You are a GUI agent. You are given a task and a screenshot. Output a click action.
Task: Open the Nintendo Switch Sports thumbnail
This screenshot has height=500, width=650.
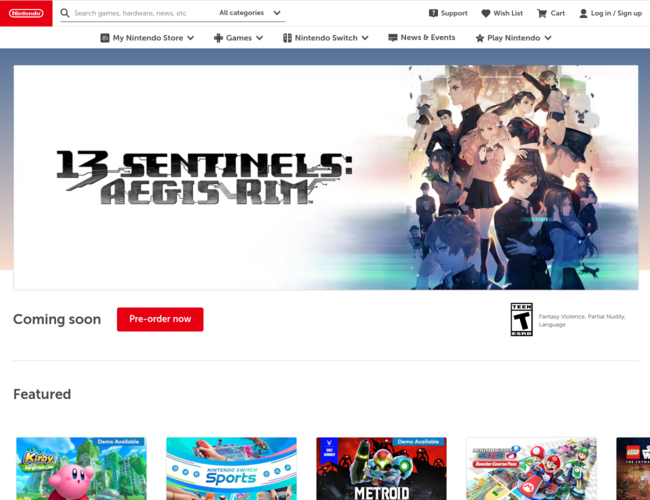[x=231, y=468]
